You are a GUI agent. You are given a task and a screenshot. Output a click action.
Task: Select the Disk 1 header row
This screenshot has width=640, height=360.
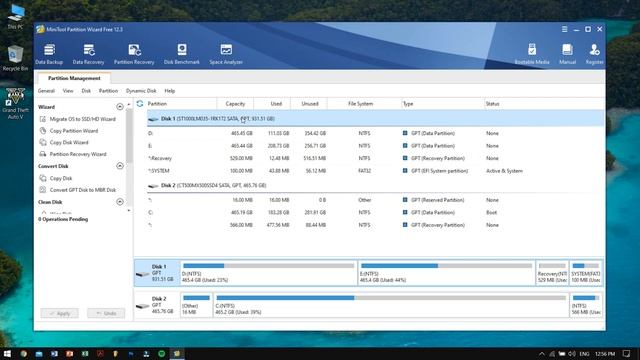[x=376, y=119]
